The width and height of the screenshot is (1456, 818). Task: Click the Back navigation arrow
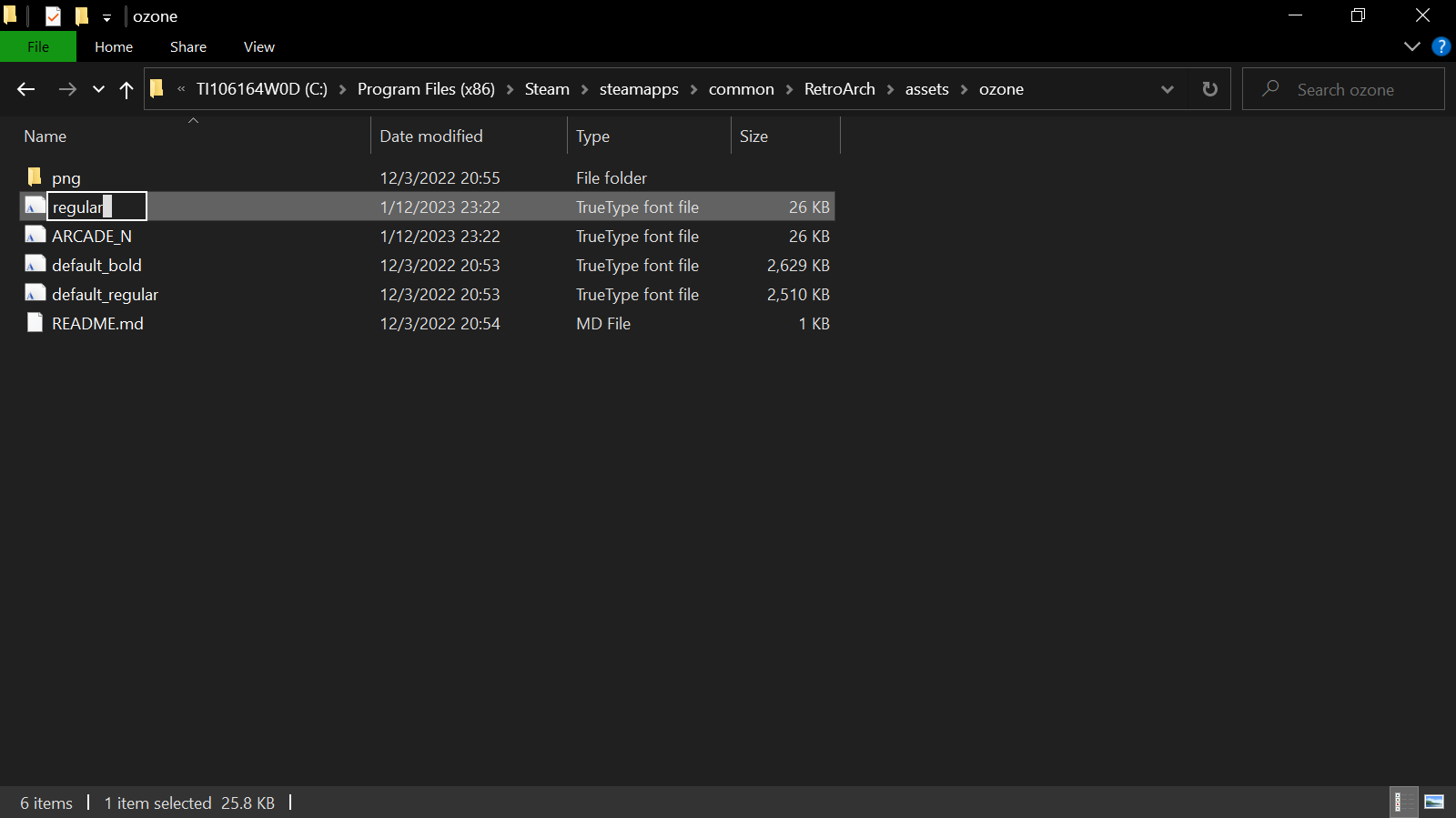[x=25, y=89]
